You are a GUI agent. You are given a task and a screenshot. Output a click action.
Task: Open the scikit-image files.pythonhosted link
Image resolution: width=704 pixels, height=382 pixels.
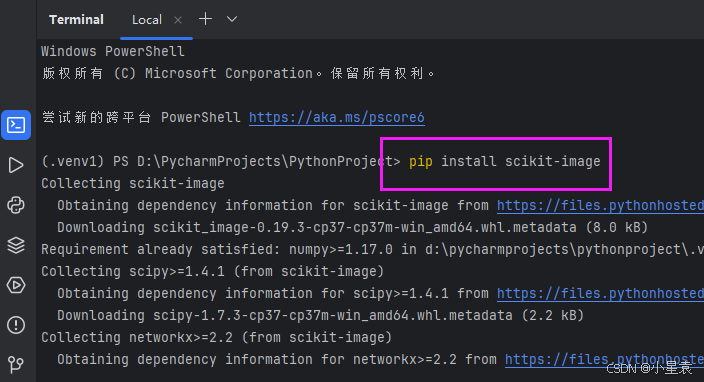[x=600, y=205]
